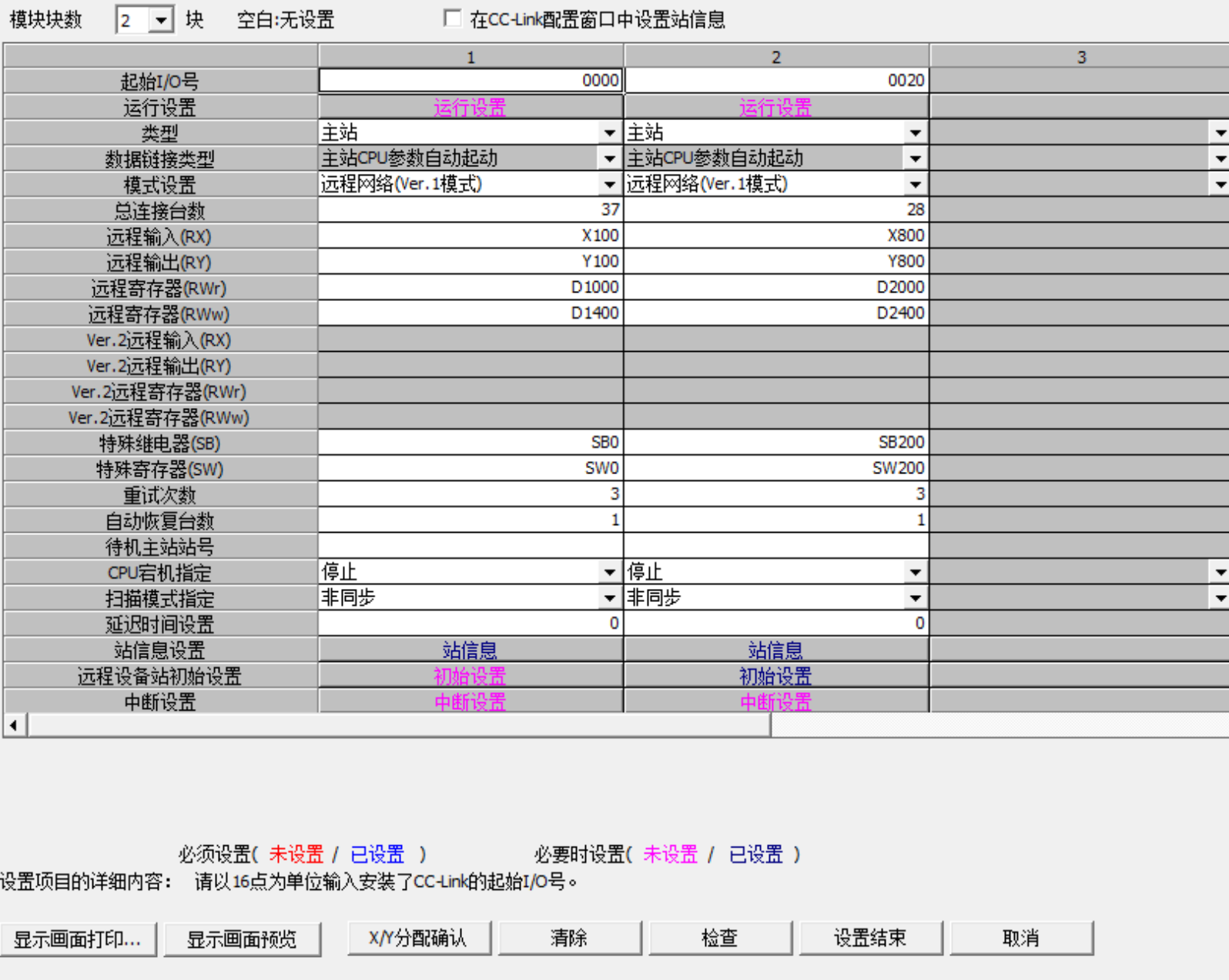The image size is (1229, 980).
Task: Click the Display Screen Preview button
Action: [242, 939]
